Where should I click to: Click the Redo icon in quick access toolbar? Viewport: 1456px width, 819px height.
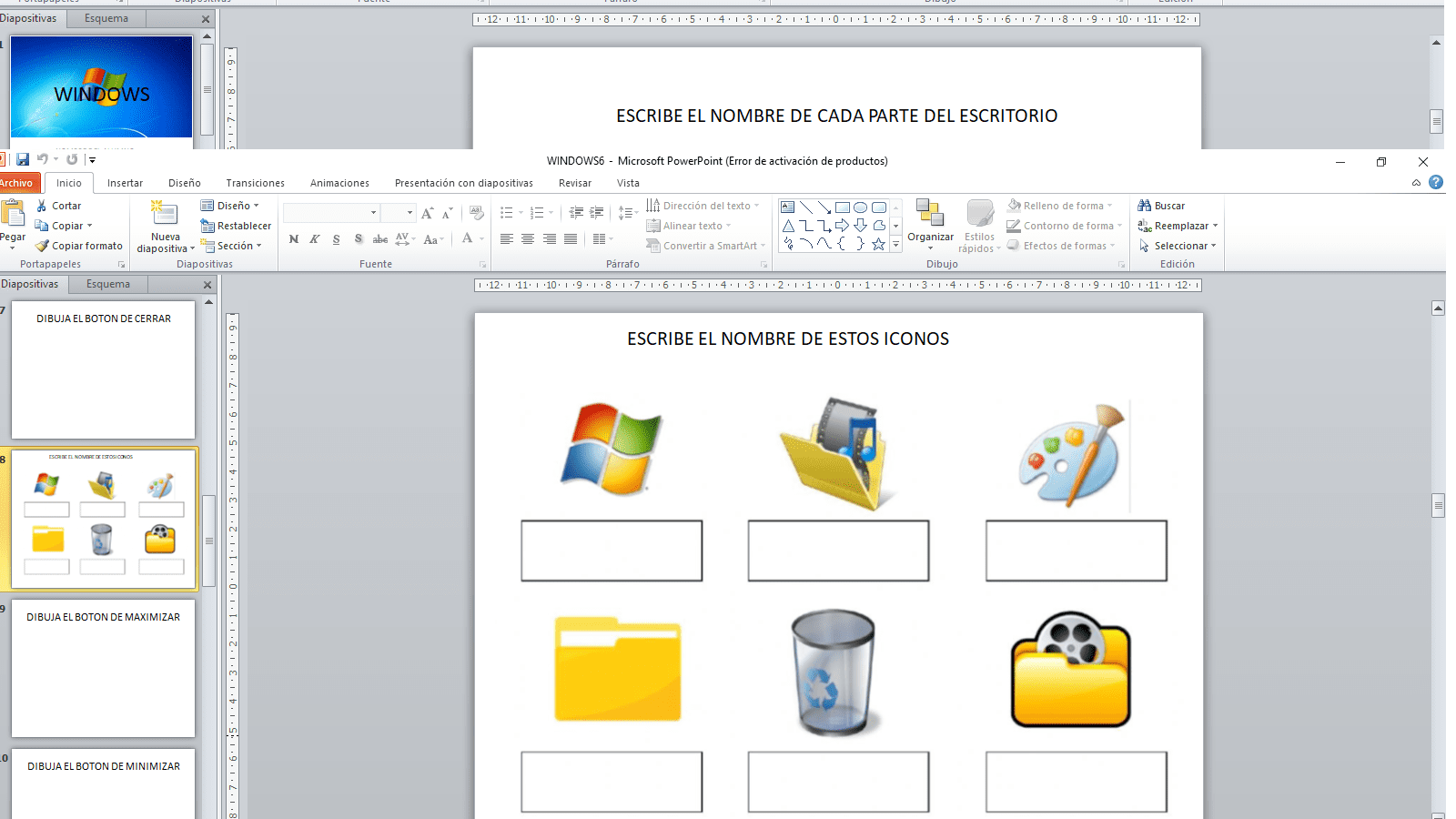(72, 159)
